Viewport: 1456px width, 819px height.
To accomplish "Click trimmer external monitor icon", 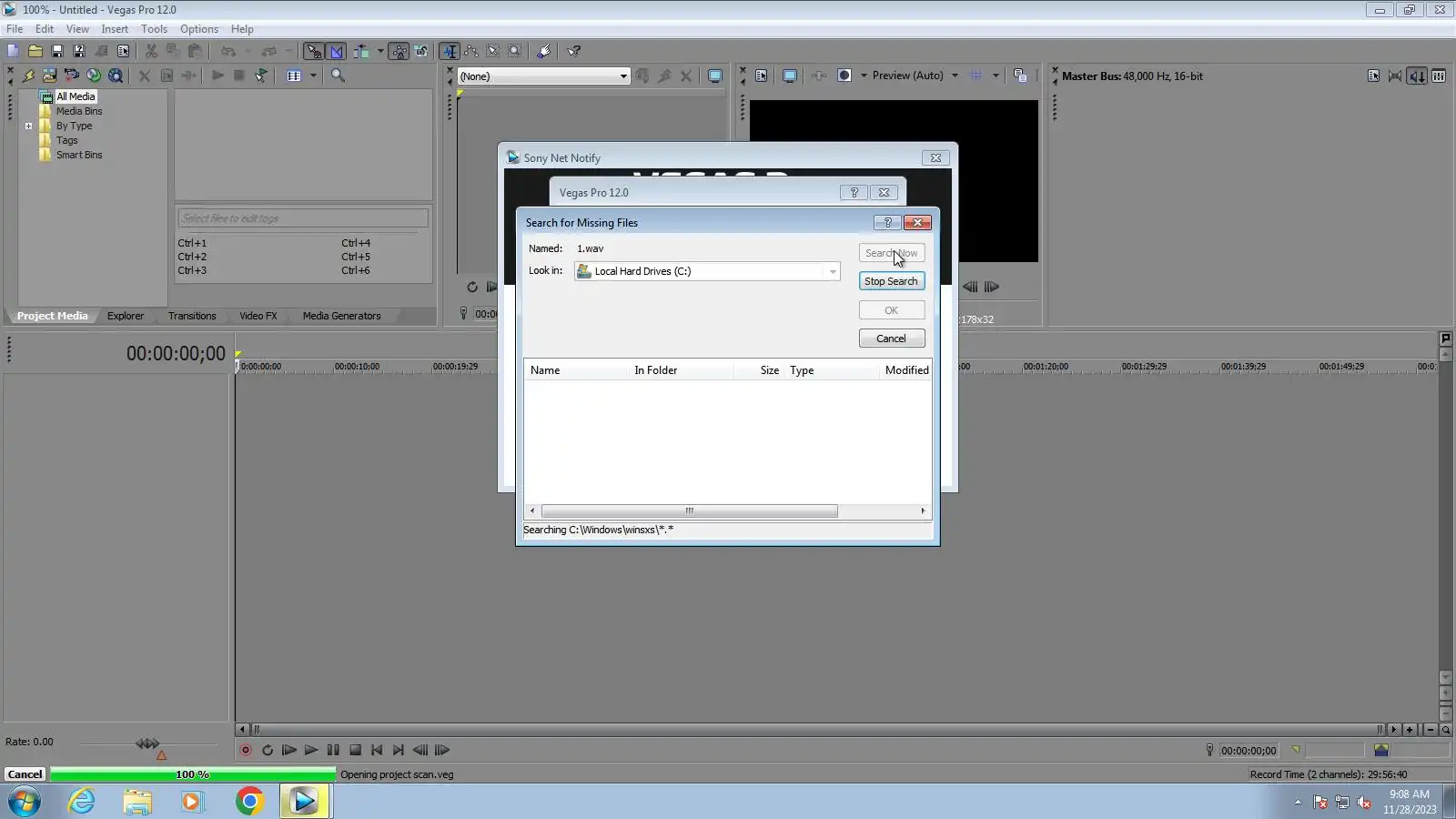I will [715, 76].
